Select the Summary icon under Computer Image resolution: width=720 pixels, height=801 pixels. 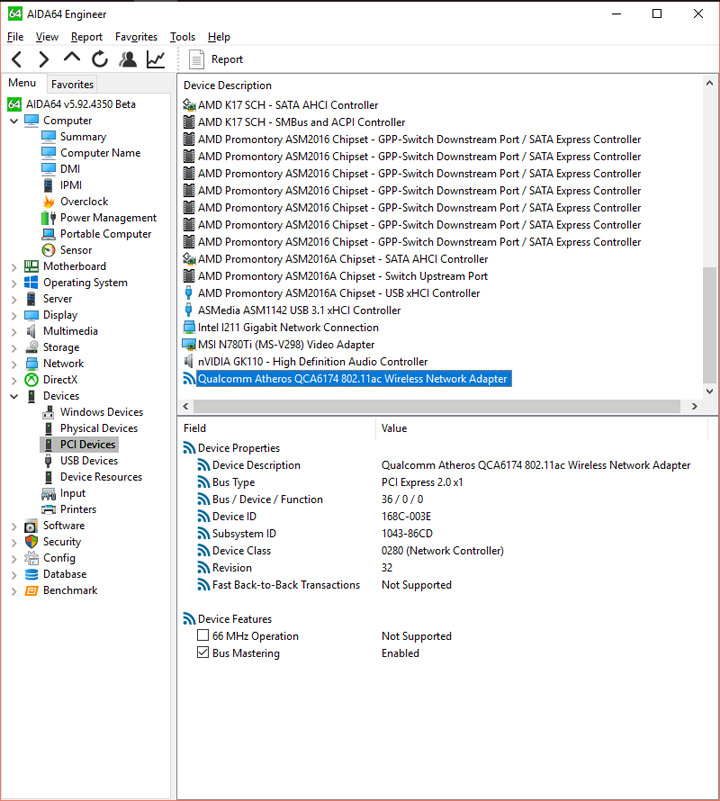[49, 136]
